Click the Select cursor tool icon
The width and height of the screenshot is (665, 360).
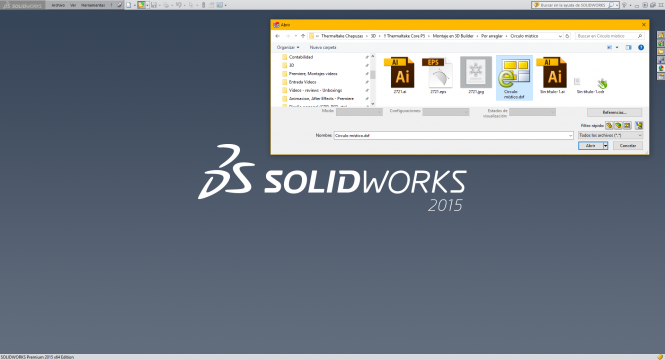coord(191,5)
